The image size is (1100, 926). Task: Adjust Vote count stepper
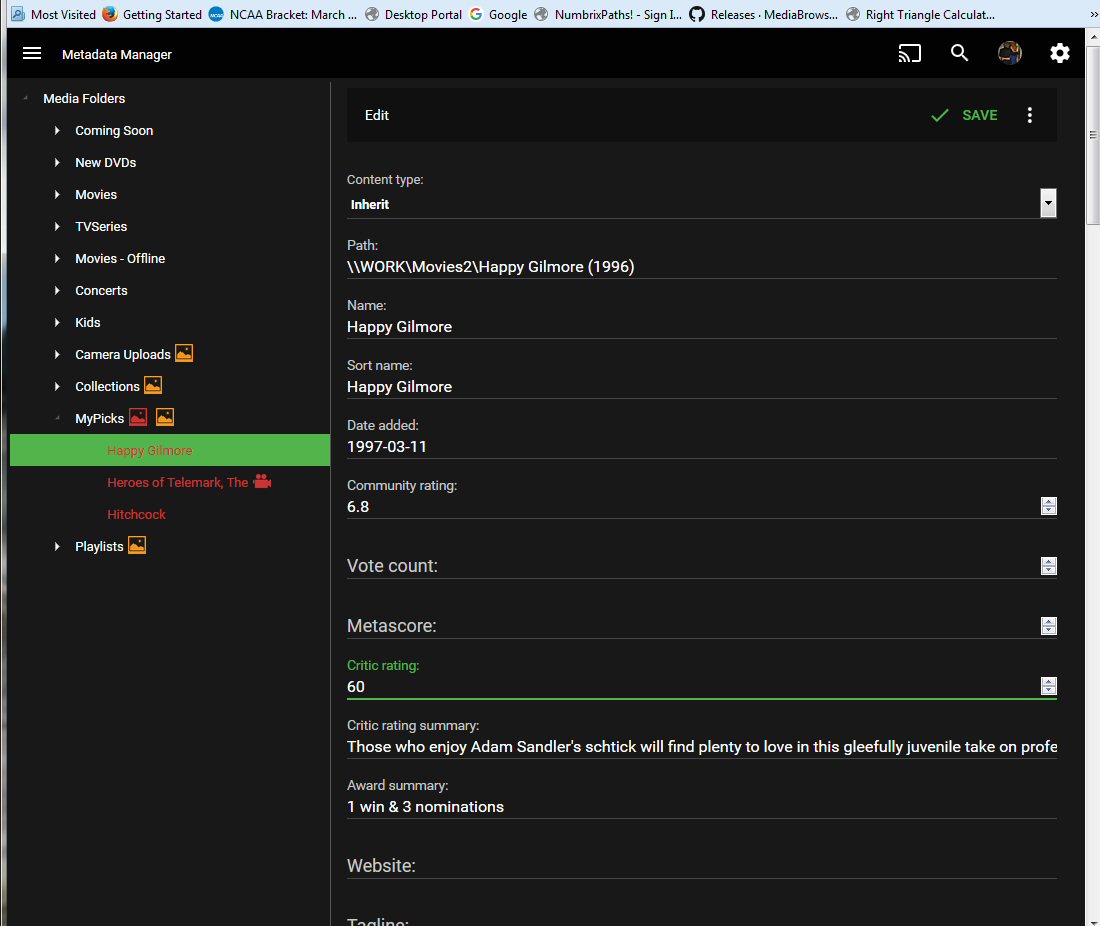point(1049,565)
